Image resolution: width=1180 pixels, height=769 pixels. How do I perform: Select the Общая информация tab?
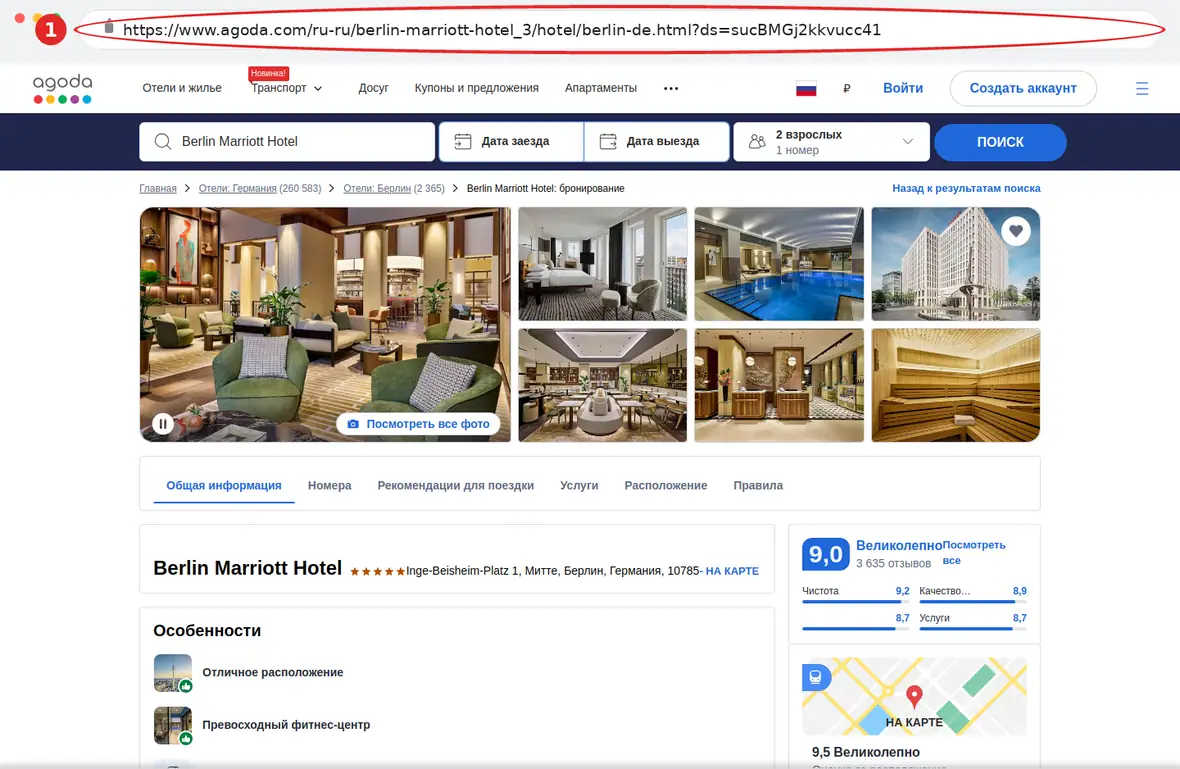[224, 485]
